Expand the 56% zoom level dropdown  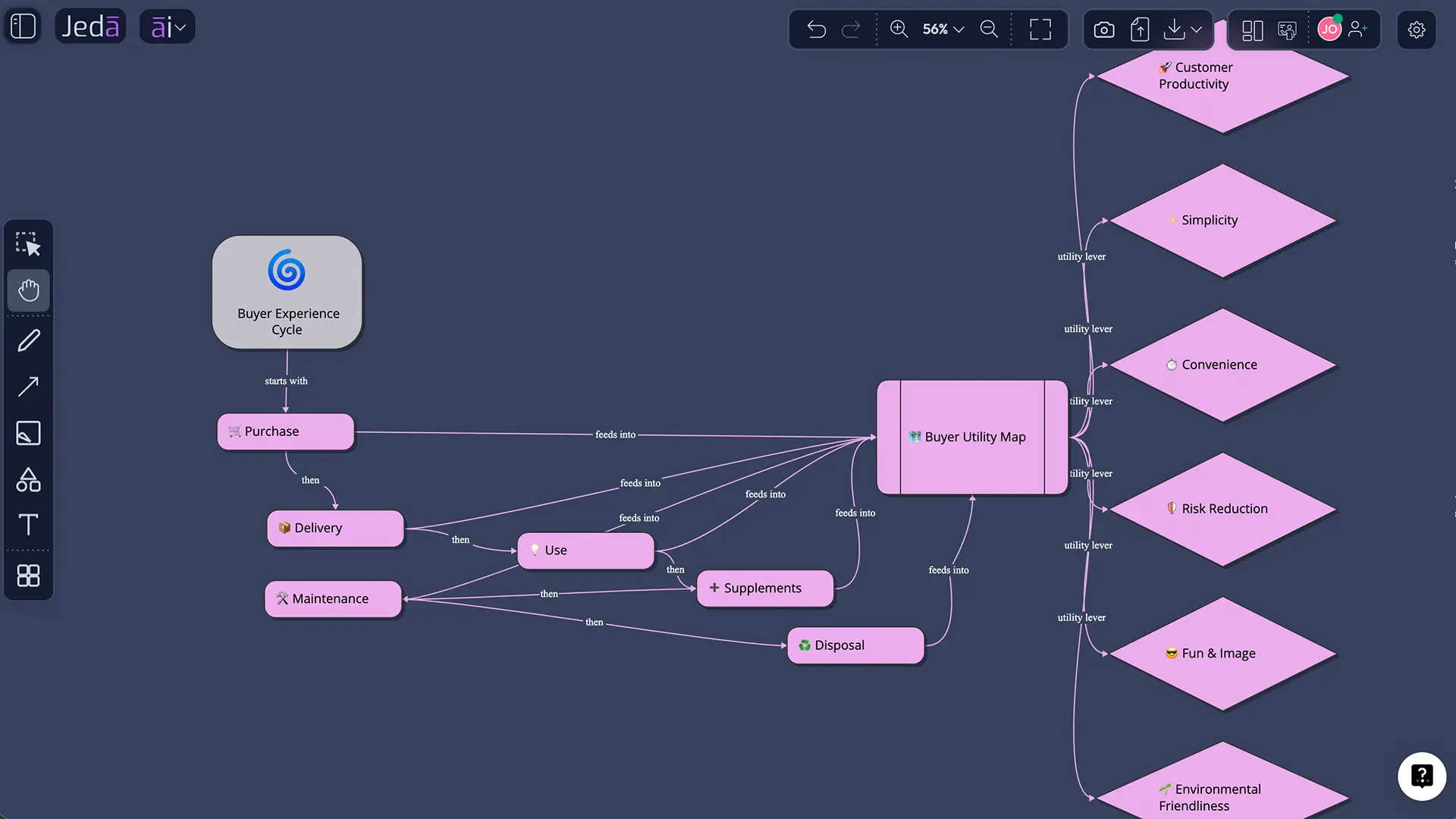pos(943,29)
